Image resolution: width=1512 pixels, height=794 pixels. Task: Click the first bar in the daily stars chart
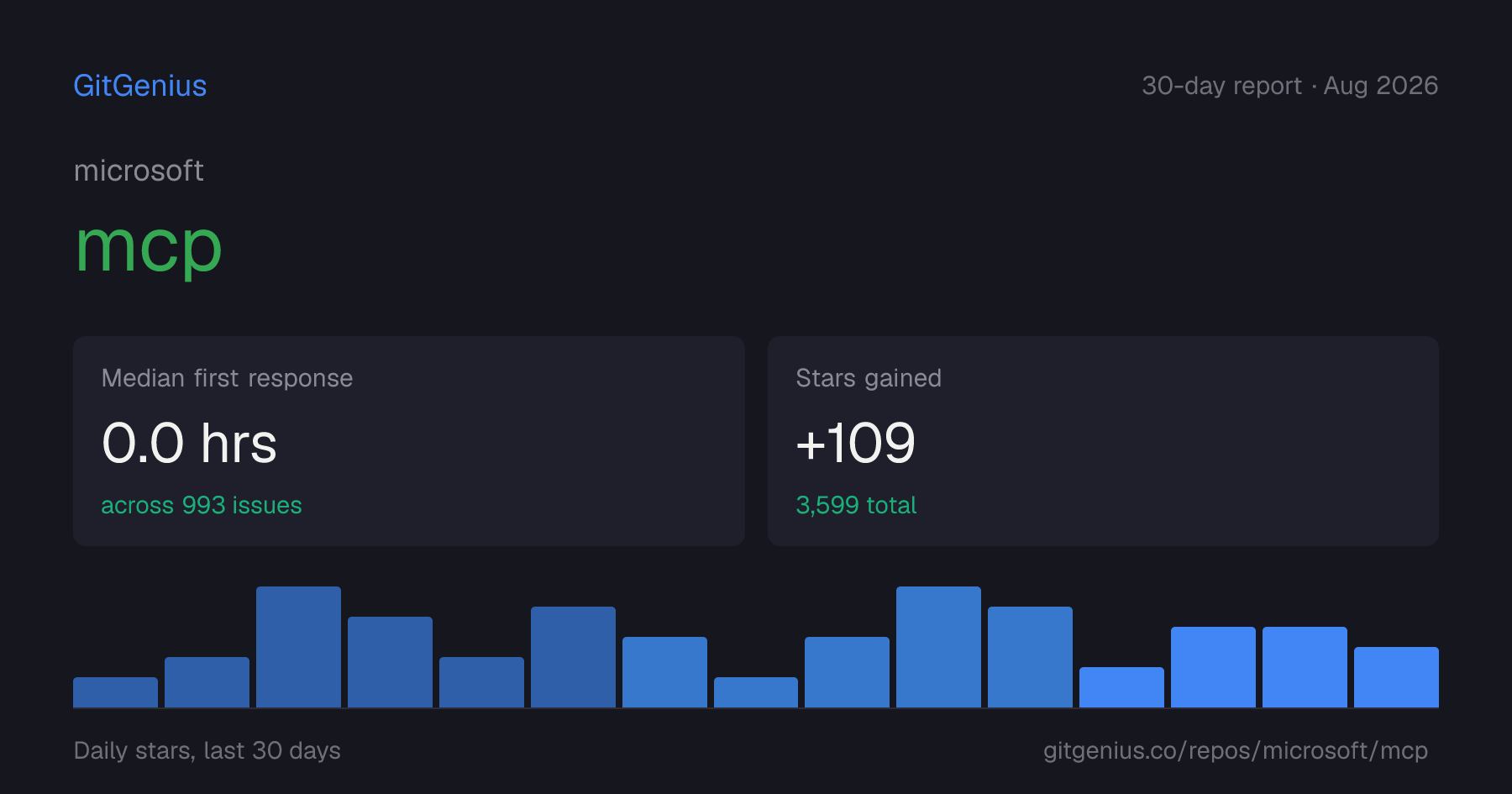pos(115,692)
